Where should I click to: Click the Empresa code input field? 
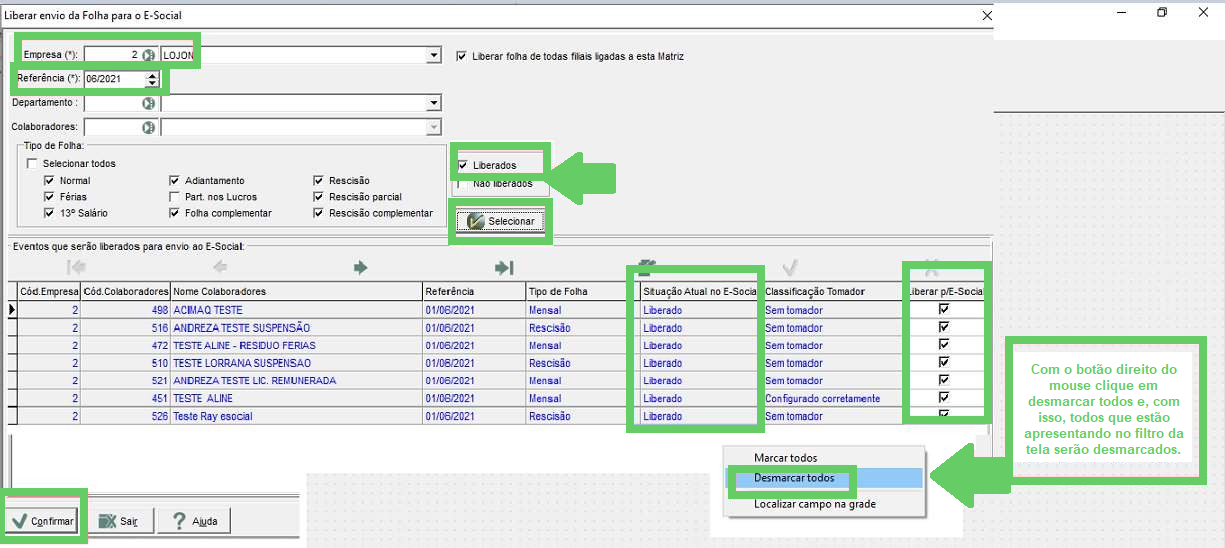(113, 56)
